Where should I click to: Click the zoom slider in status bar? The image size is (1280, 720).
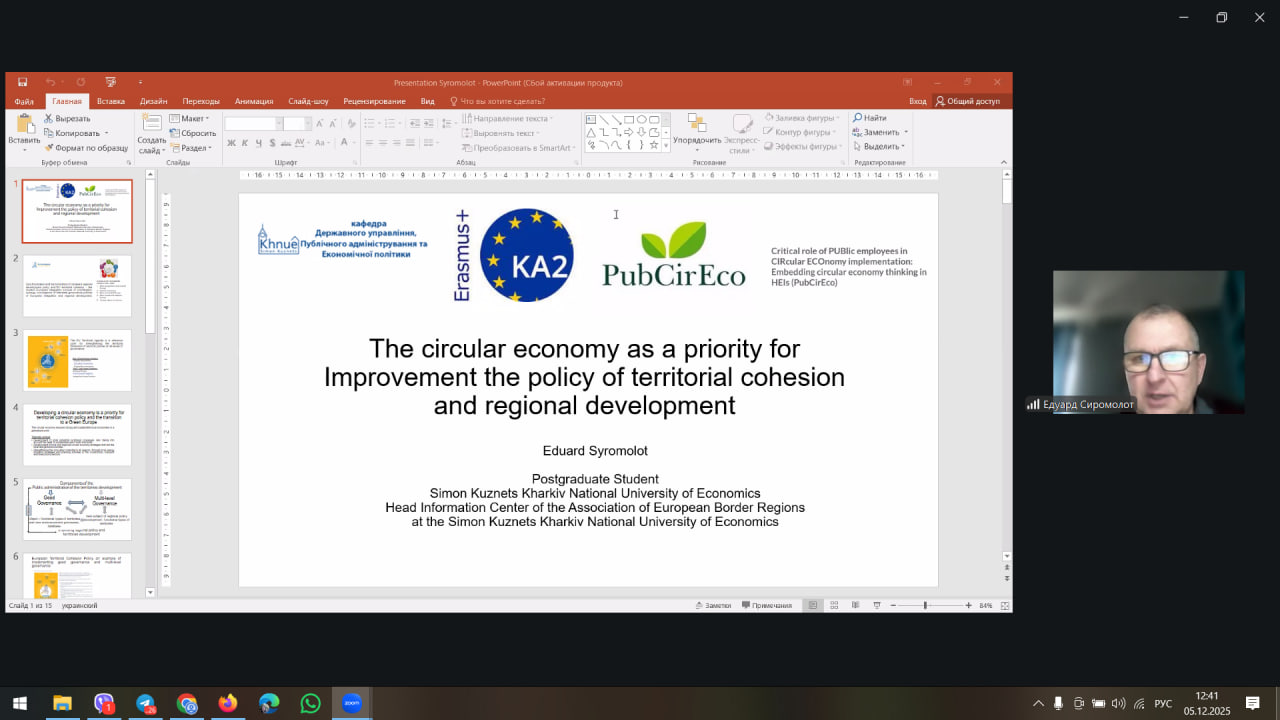point(925,605)
